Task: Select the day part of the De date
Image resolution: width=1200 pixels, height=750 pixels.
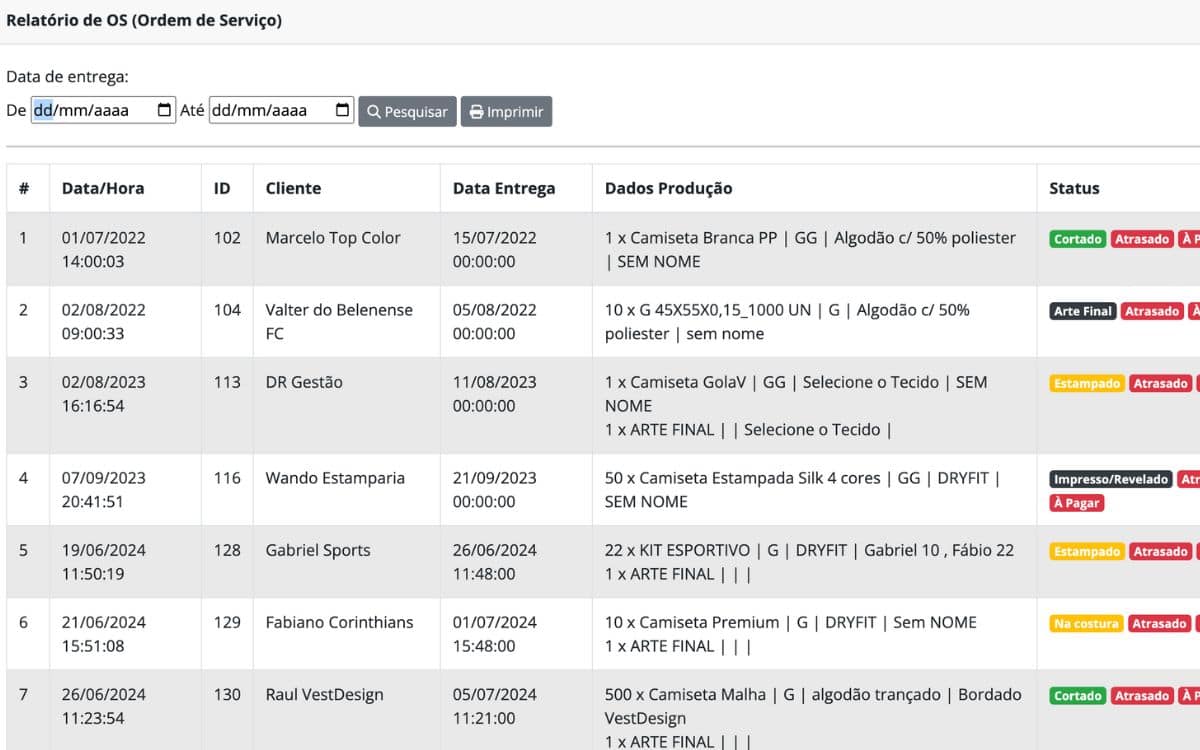Action: pos(43,111)
